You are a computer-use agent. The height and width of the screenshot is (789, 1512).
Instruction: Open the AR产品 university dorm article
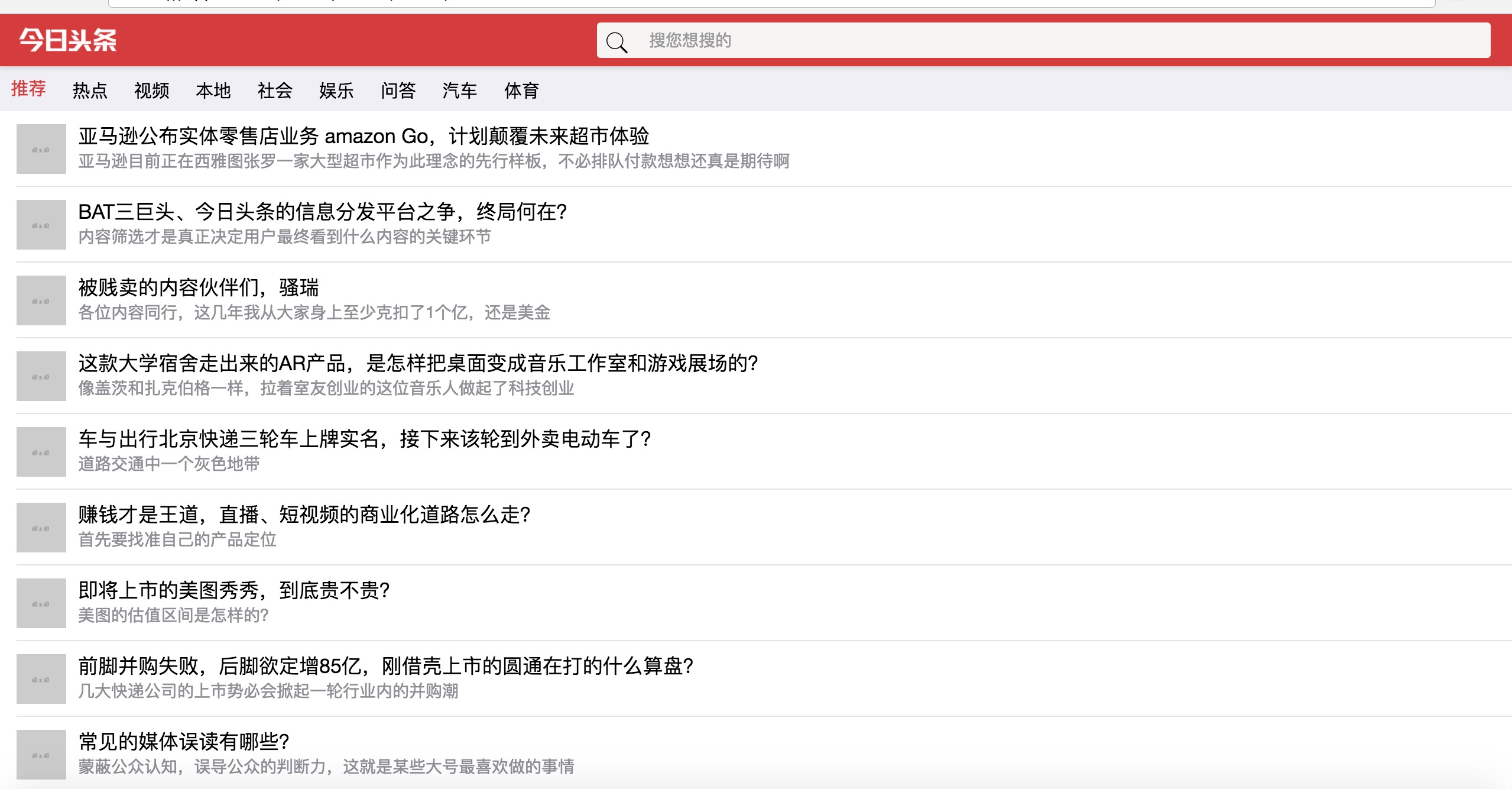point(418,363)
